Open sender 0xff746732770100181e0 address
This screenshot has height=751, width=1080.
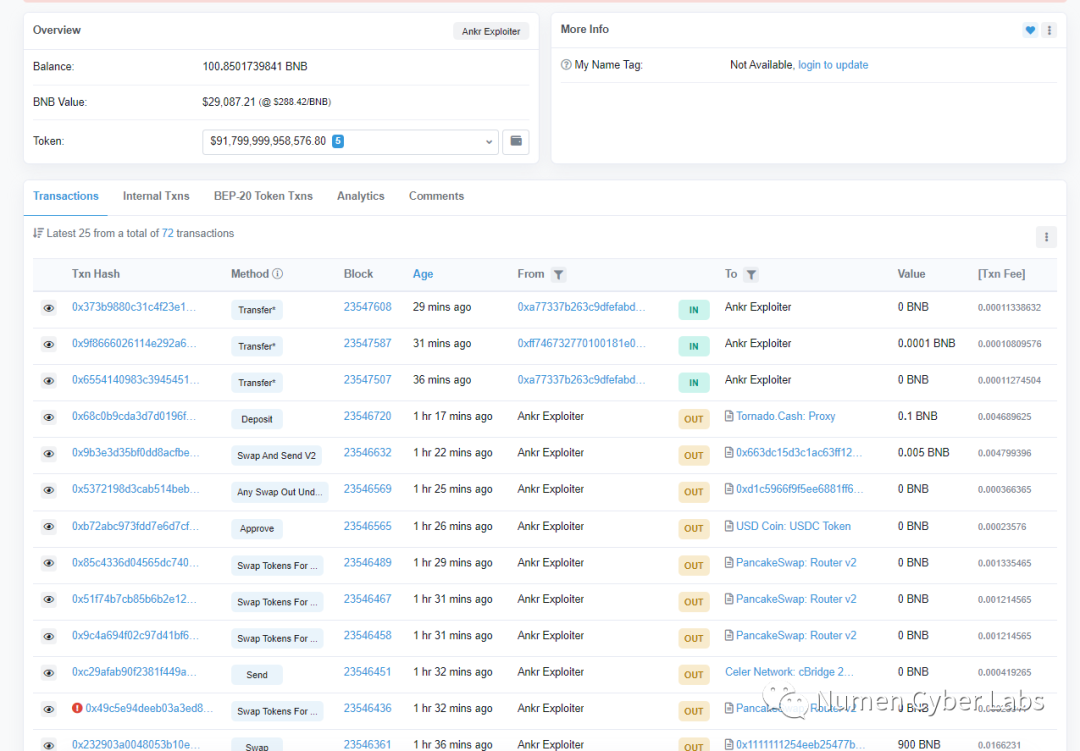tap(581, 343)
